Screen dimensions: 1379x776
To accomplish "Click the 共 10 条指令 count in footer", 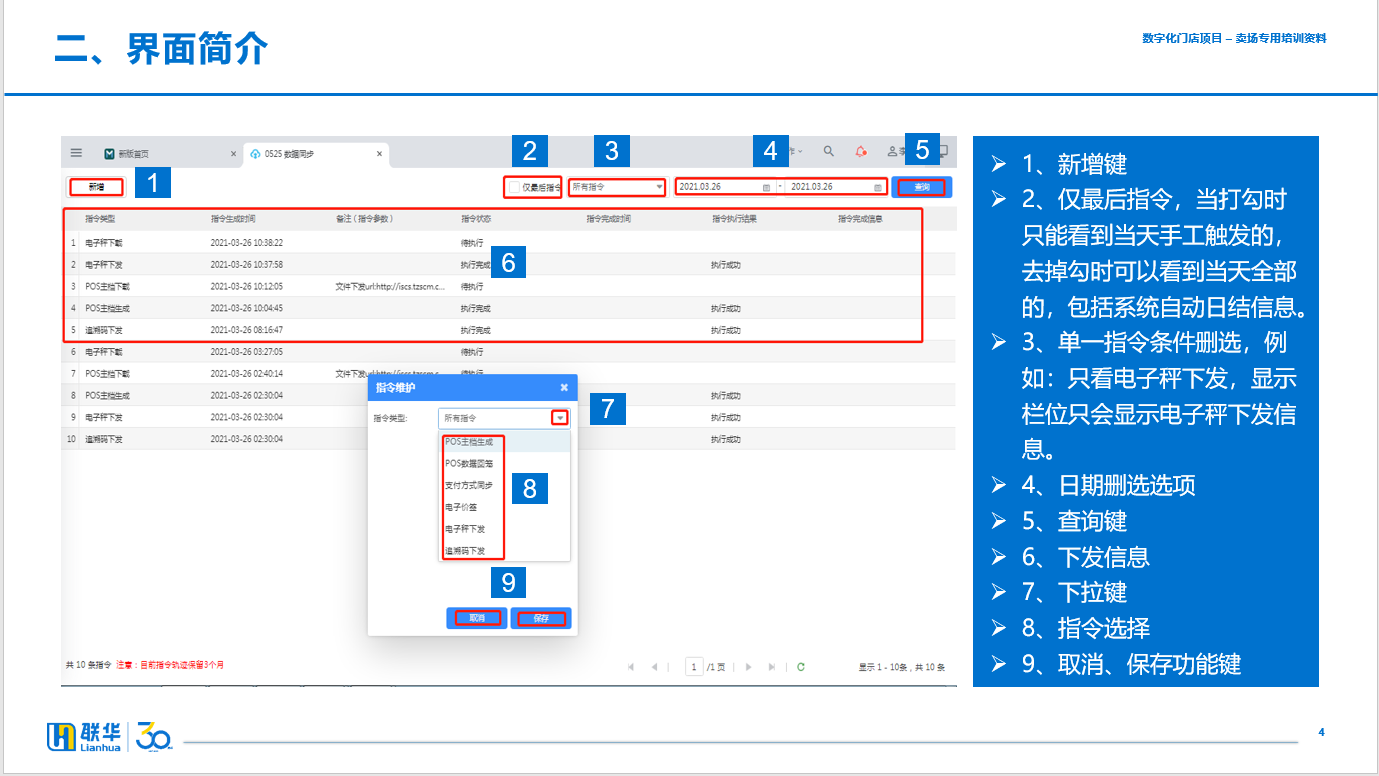I will pyautogui.click(x=89, y=665).
